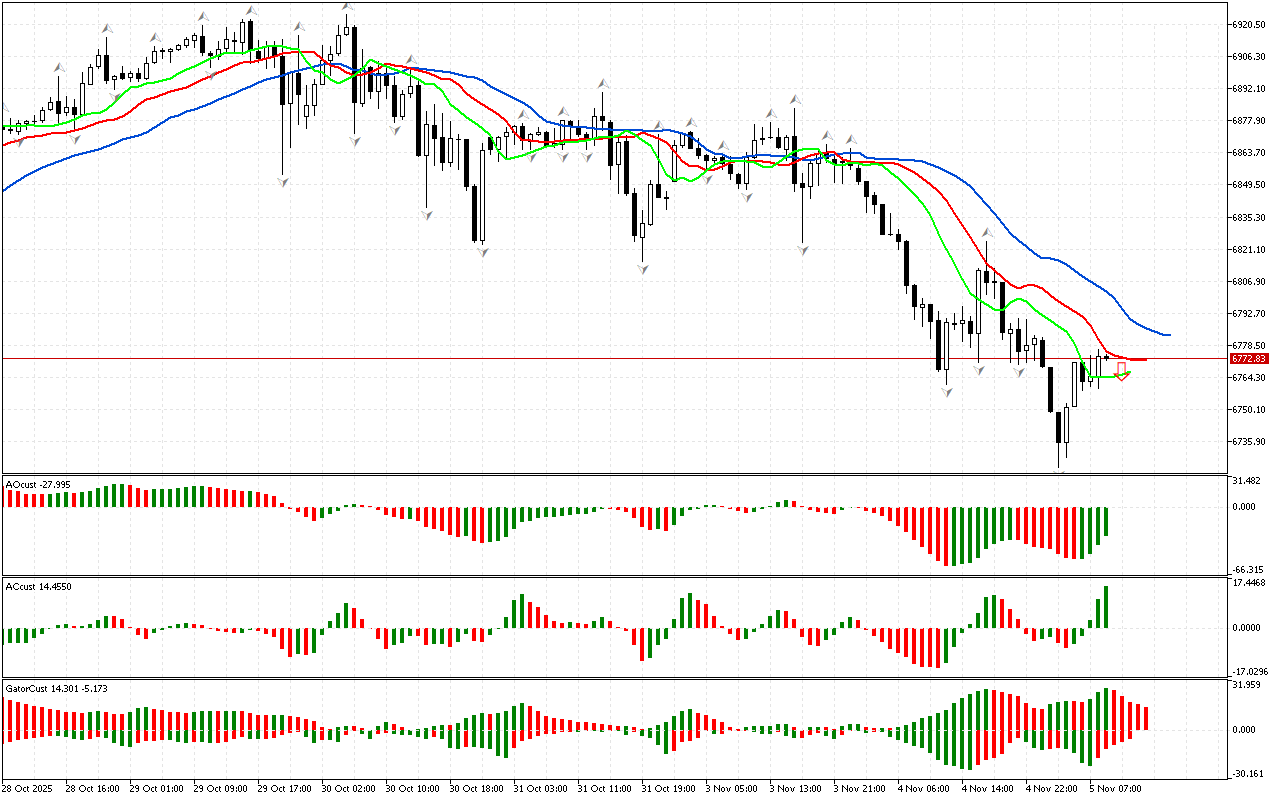Click the red current price tag 6772.83

[x=1249, y=359]
